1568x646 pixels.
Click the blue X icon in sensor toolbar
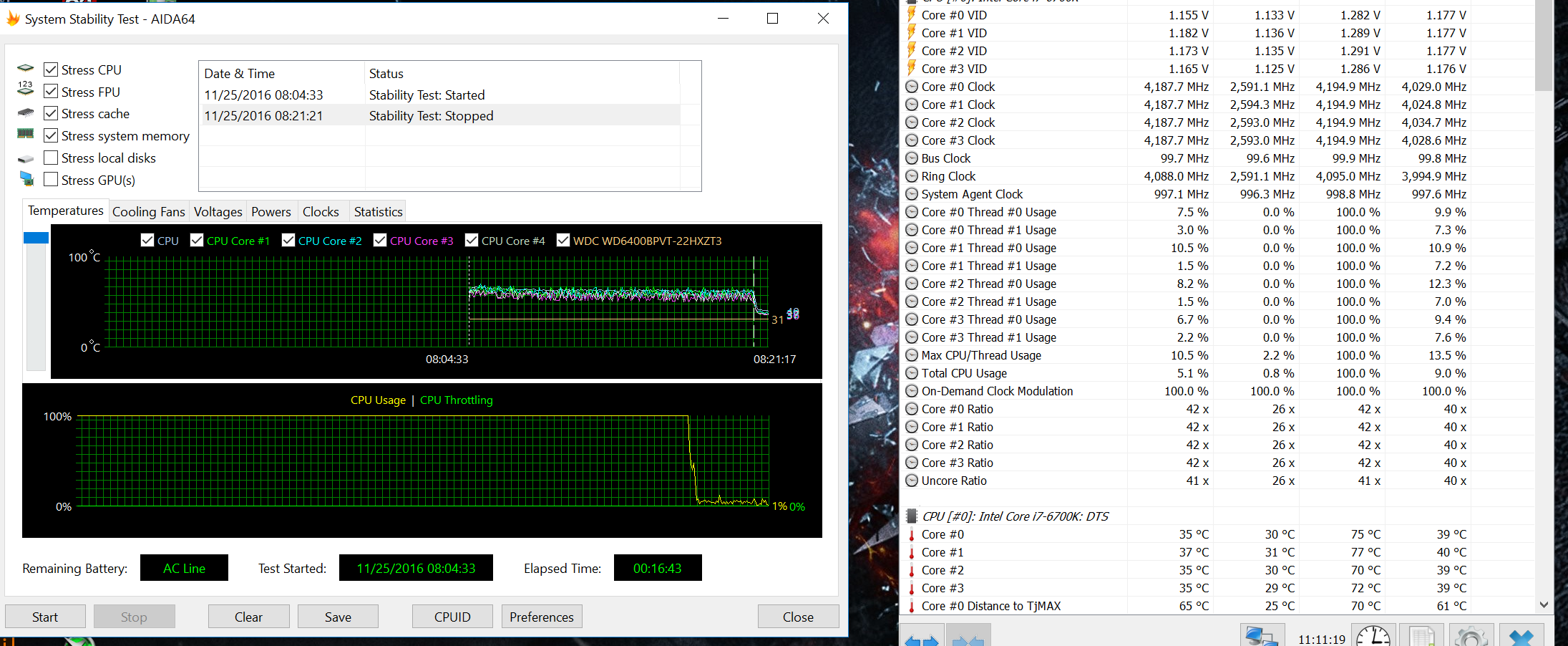(x=1521, y=637)
